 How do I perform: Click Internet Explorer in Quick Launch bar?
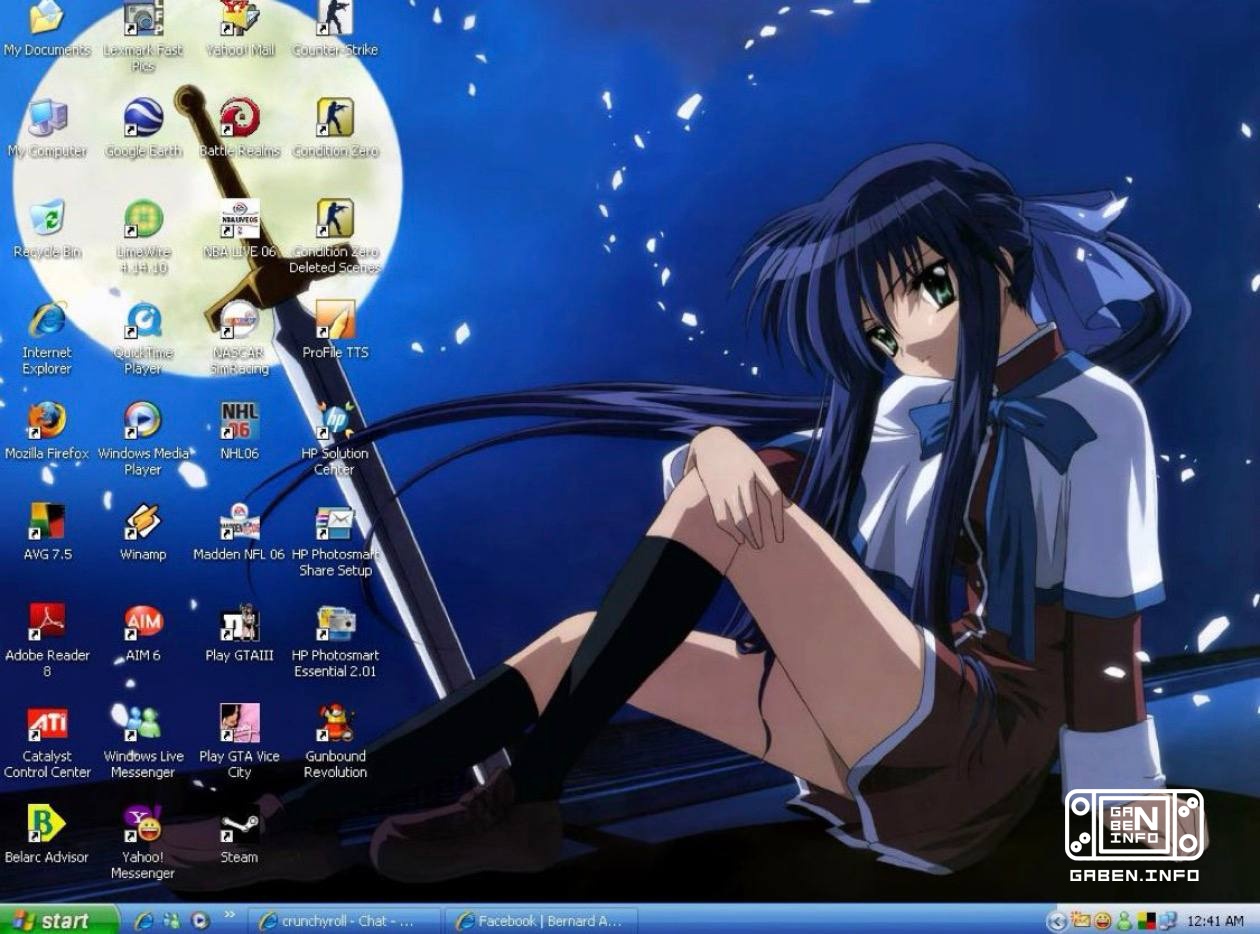(x=144, y=921)
